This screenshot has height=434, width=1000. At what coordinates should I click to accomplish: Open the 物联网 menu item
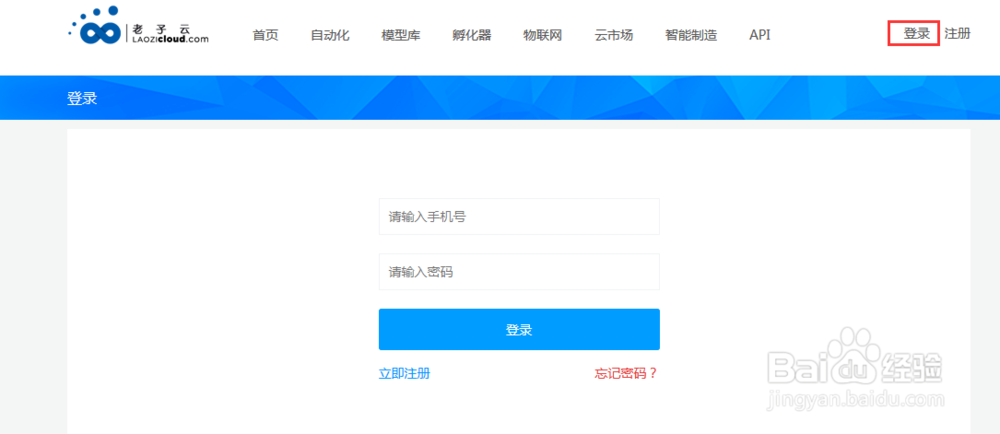[x=543, y=35]
